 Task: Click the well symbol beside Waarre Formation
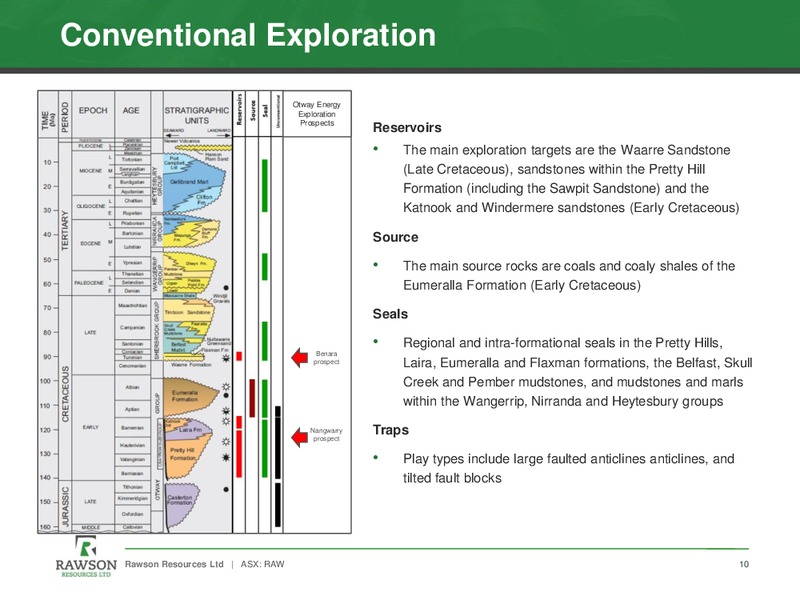tap(226, 358)
